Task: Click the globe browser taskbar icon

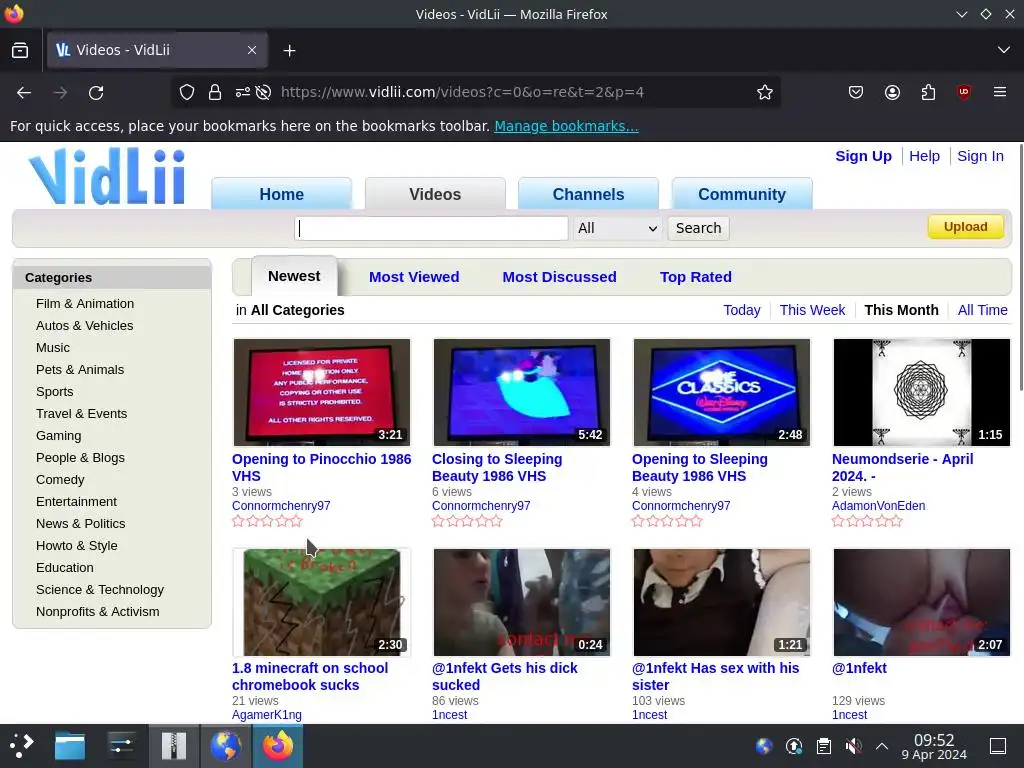Action: point(225,745)
